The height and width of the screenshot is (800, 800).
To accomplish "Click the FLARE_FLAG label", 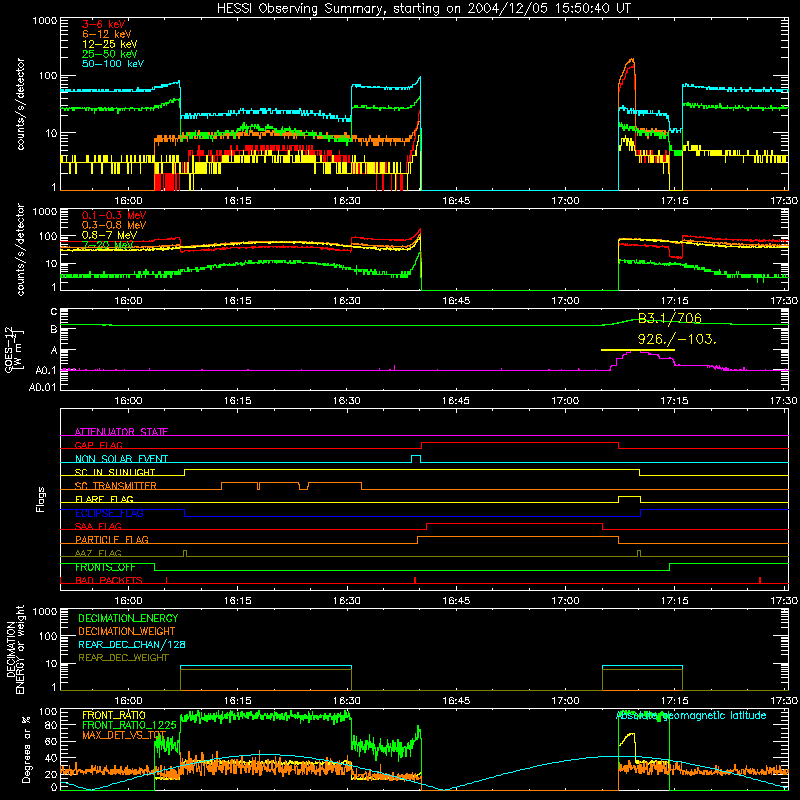I will (x=104, y=499).
